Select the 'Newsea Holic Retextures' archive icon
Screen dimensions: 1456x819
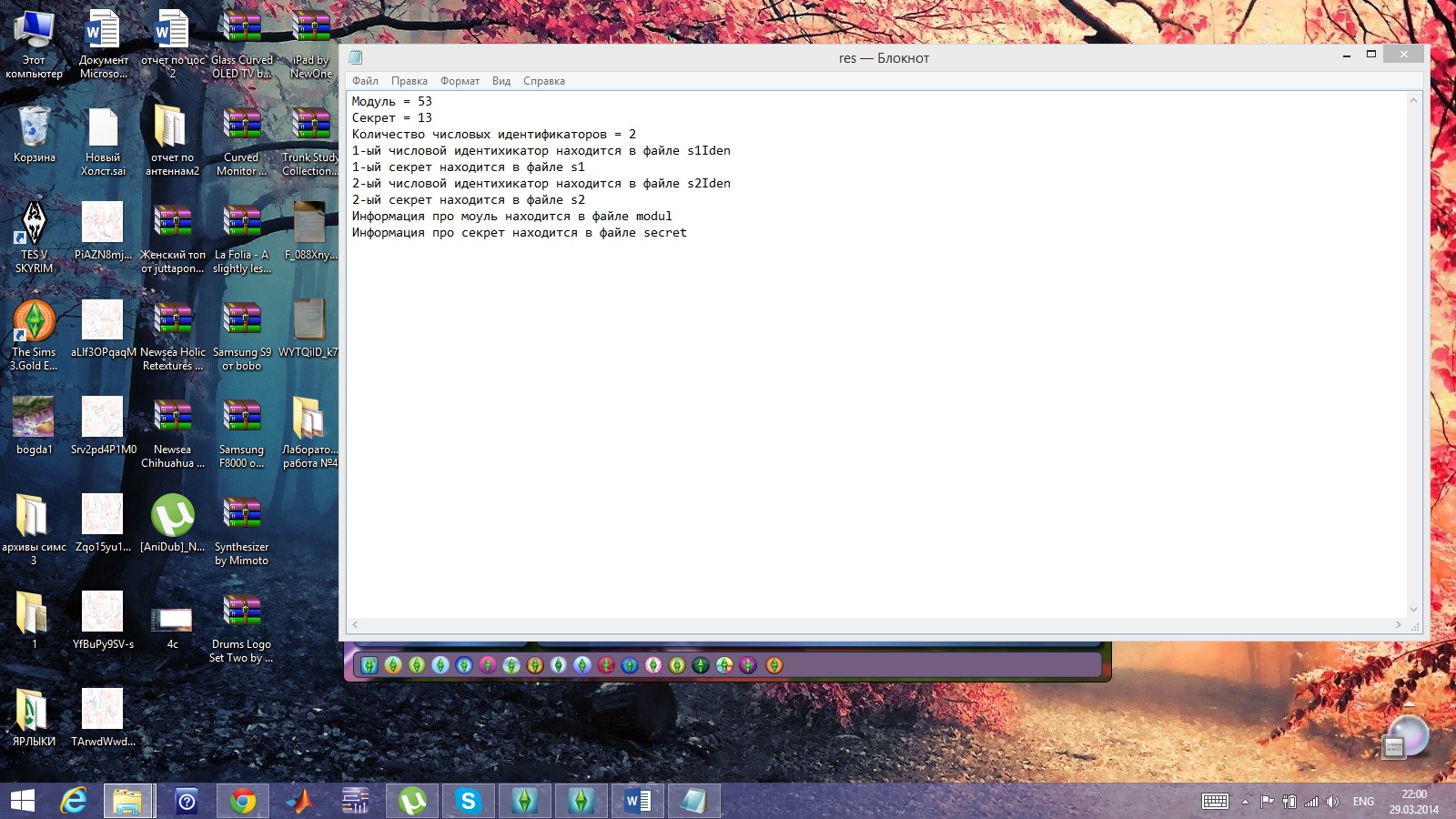(x=172, y=336)
